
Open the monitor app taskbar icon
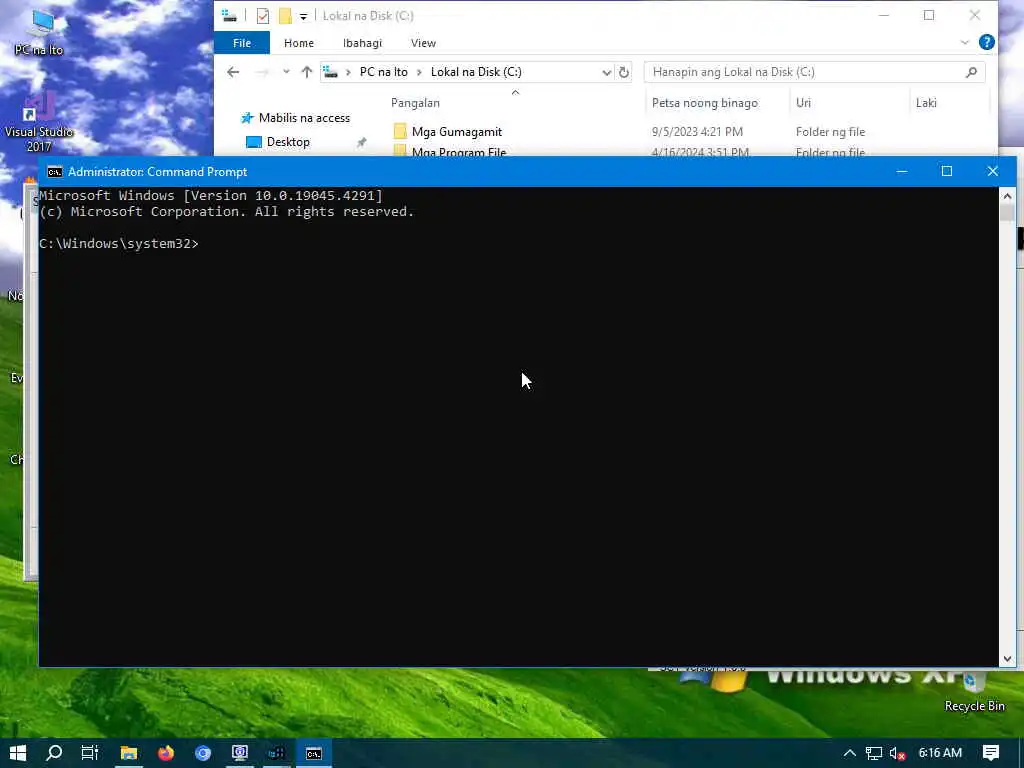(x=240, y=753)
